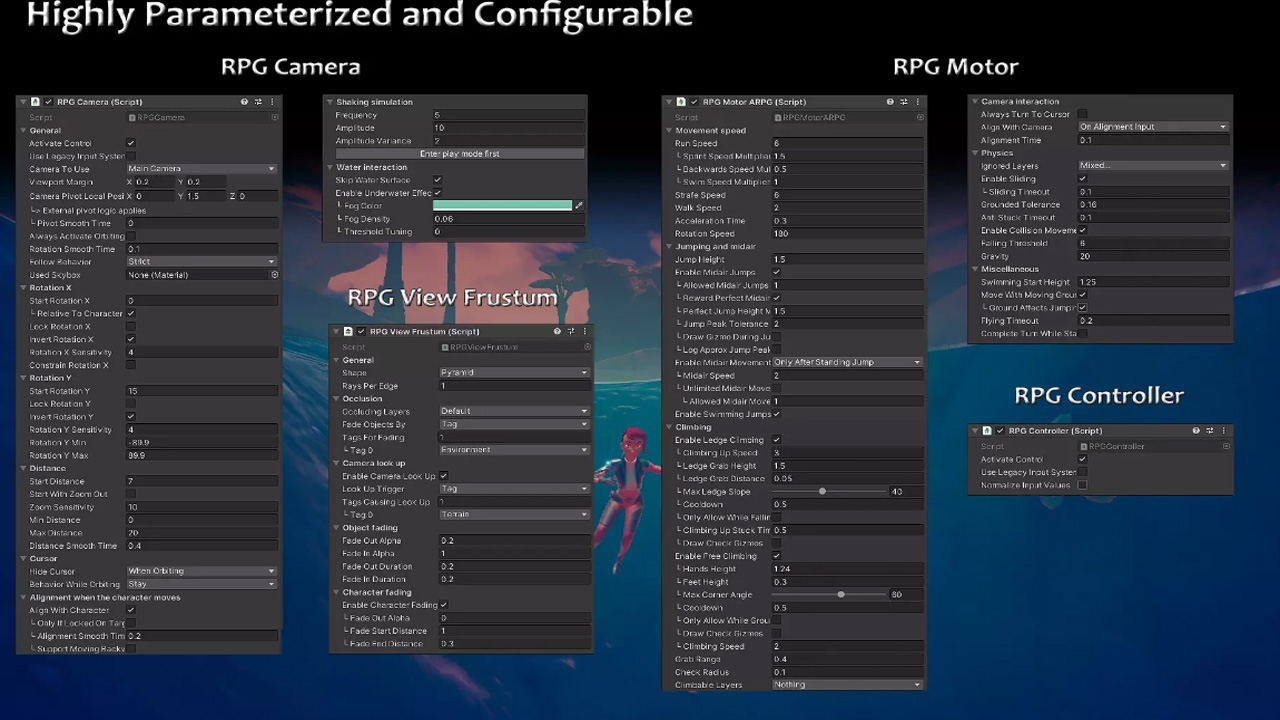Enable Always Turn To Cursor checkbox
Image resolution: width=1280 pixels, height=720 pixels.
(x=1082, y=115)
